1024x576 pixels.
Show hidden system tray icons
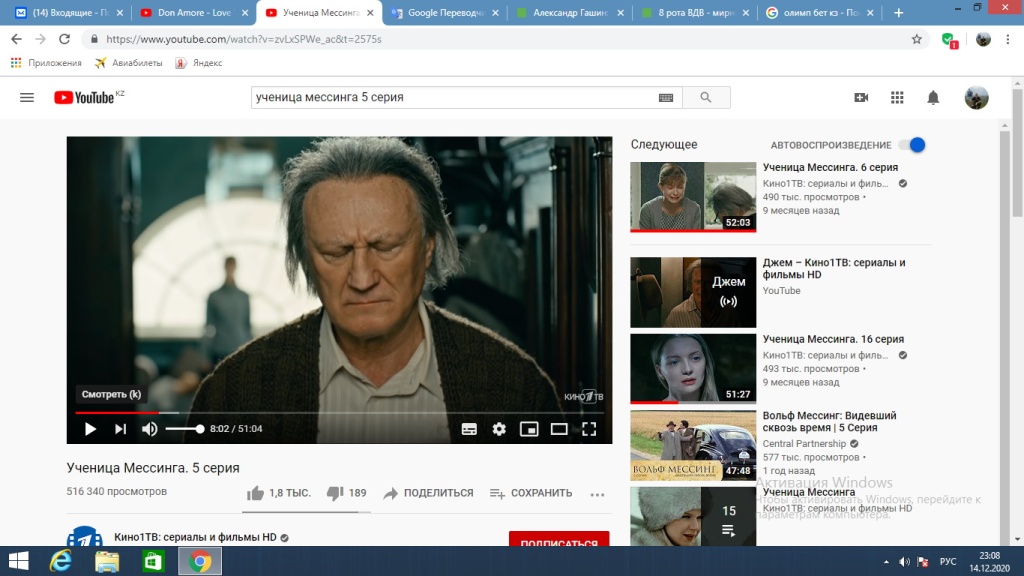click(x=886, y=562)
